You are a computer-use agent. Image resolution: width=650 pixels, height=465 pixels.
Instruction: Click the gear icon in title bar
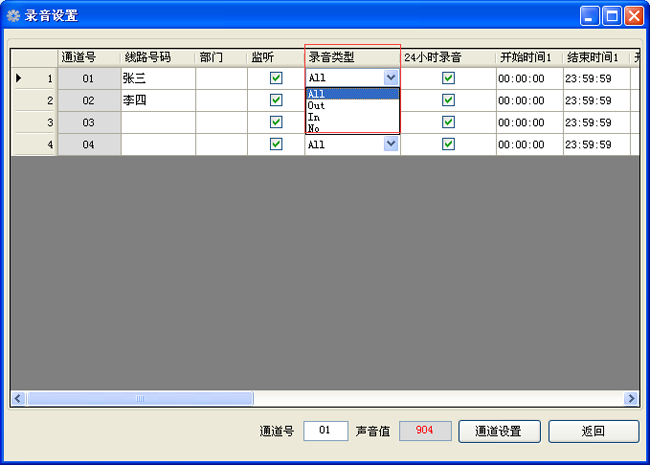point(13,15)
